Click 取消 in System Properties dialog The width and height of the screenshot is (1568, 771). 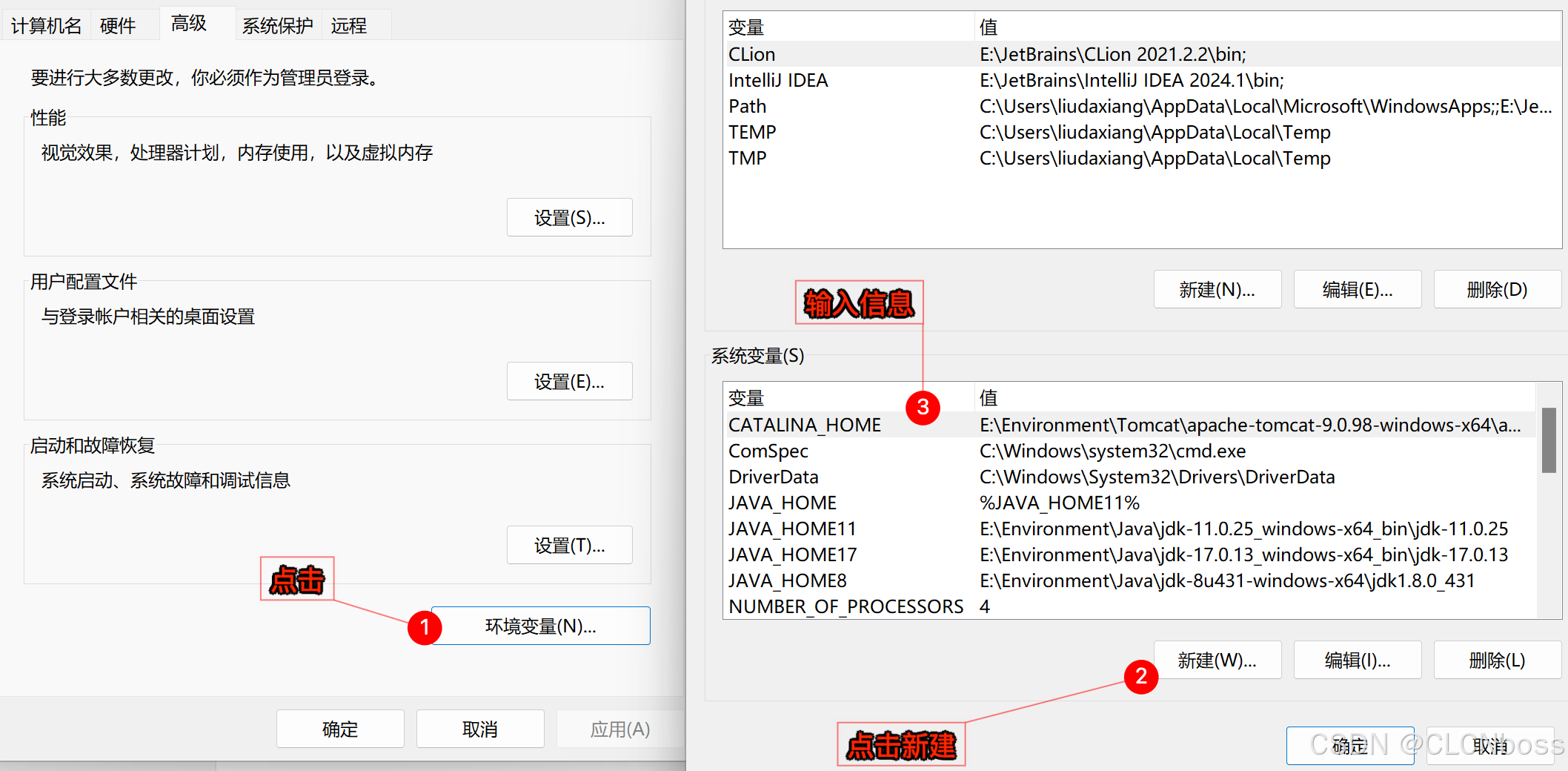click(480, 729)
